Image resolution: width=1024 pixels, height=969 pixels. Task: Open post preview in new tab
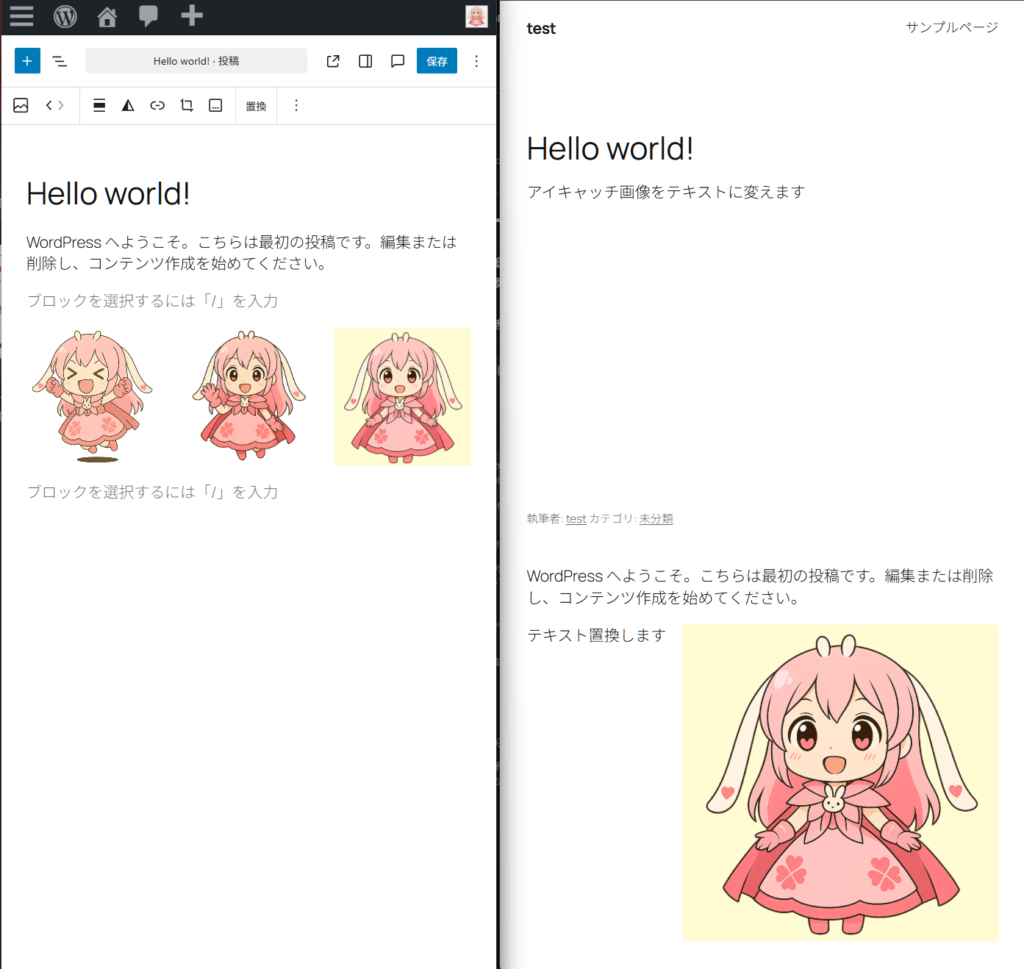point(333,61)
